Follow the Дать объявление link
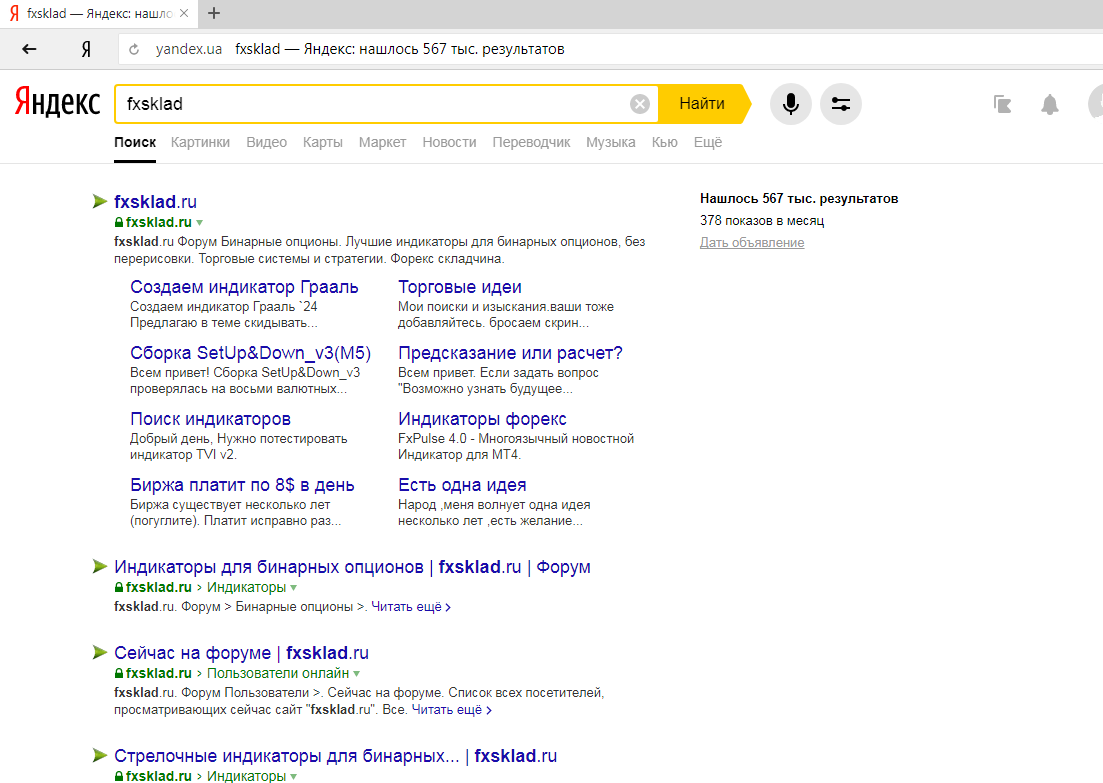This screenshot has height=783, width=1103. (752, 243)
